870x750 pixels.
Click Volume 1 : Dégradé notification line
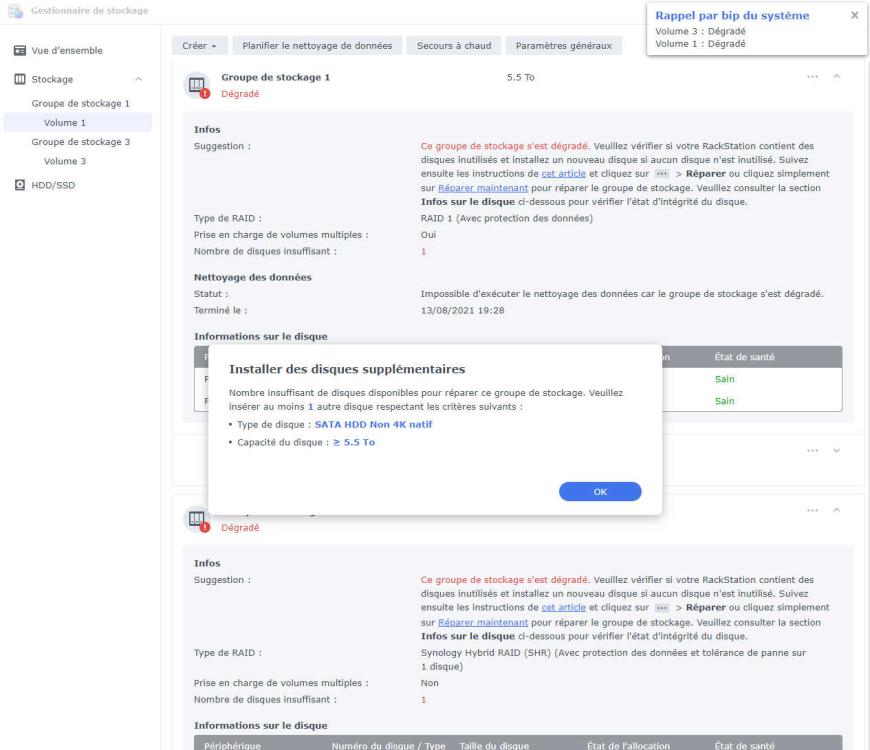700,44
